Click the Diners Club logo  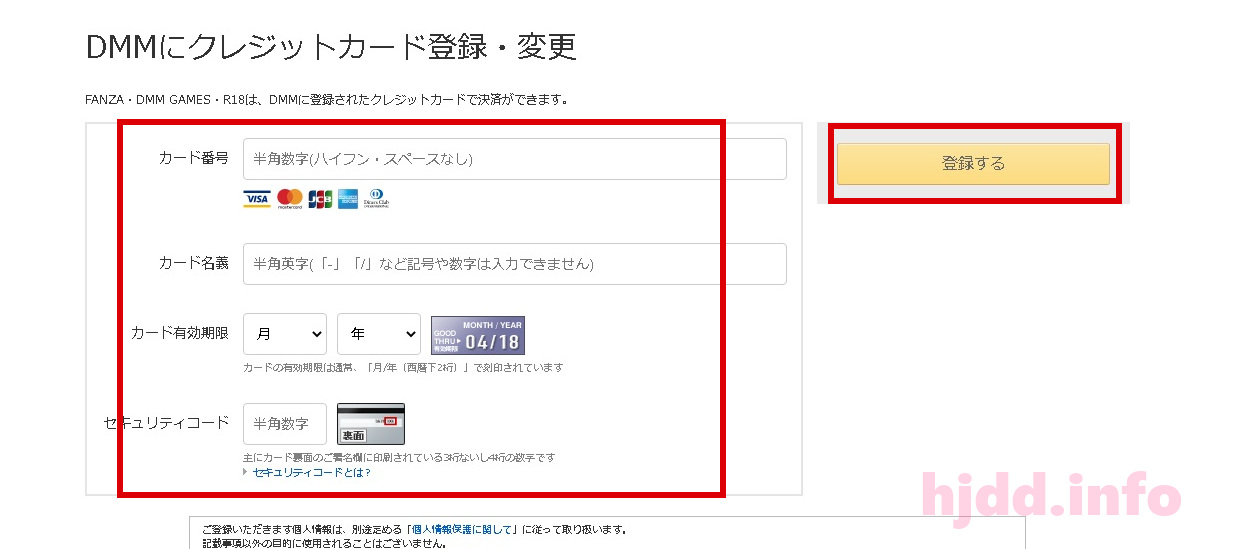pos(376,198)
